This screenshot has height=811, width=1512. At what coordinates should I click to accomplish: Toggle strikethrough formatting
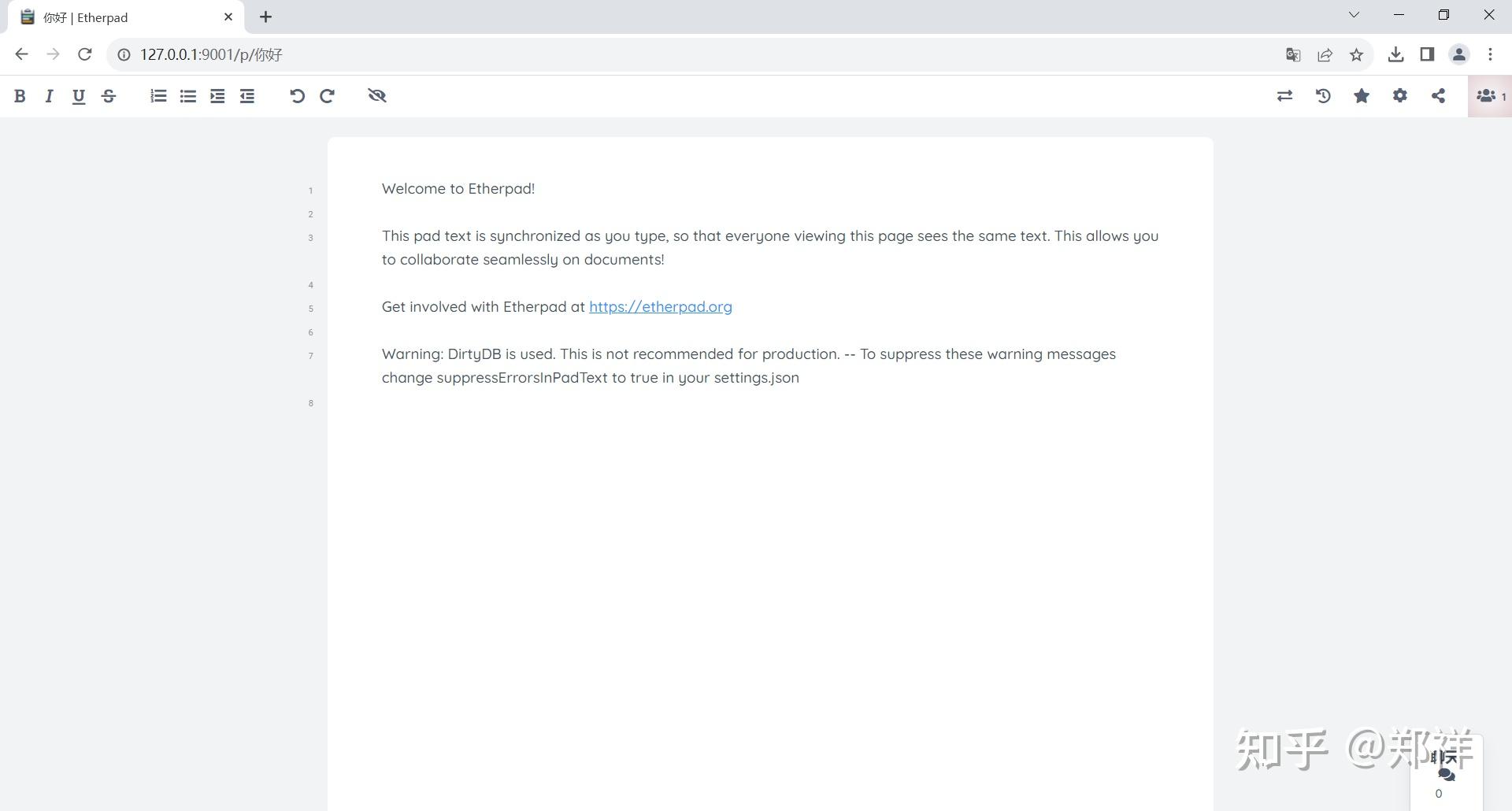click(109, 95)
